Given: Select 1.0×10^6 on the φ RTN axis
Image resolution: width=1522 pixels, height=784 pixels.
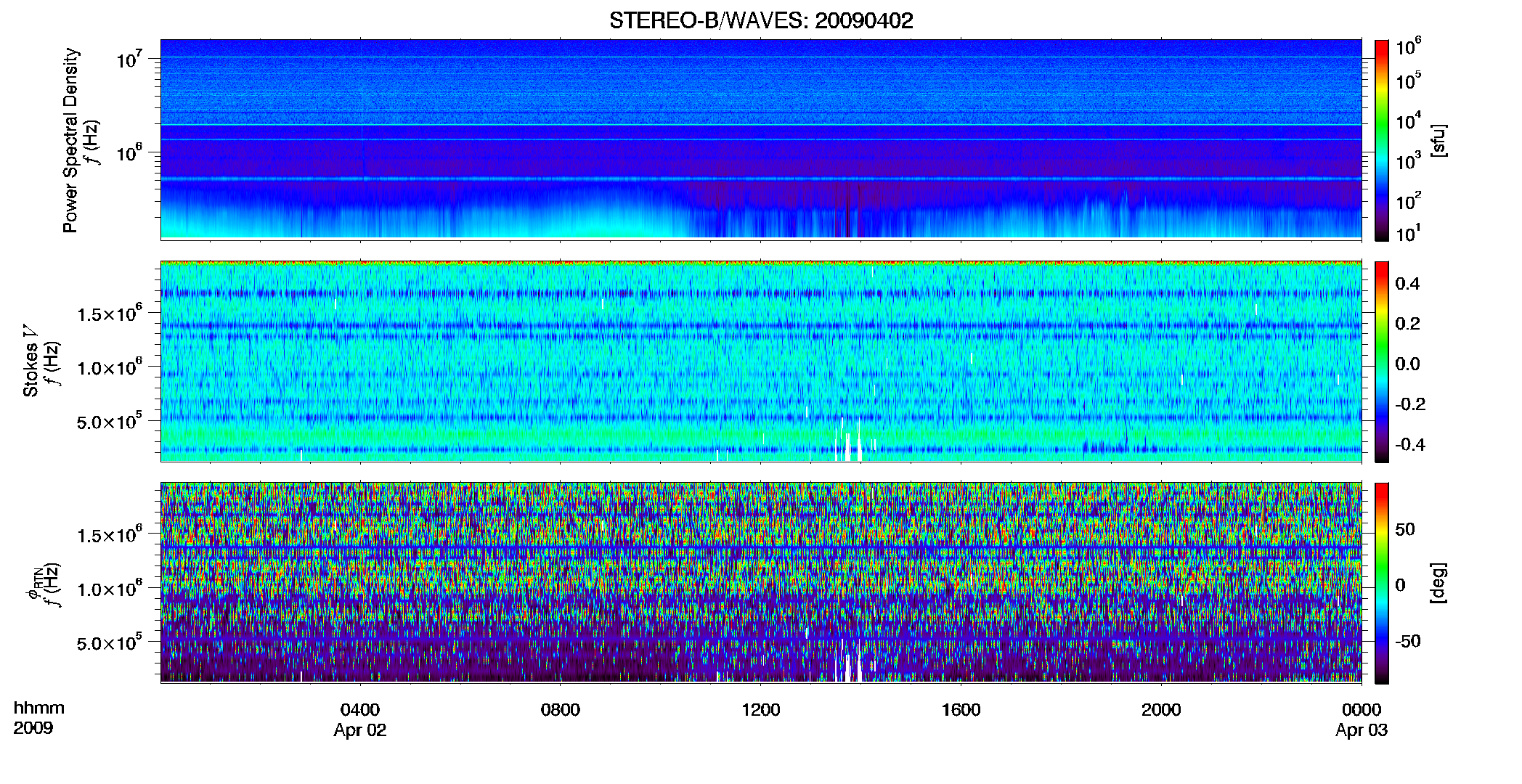Looking at the screenshot, I should [x=110, y=589].
